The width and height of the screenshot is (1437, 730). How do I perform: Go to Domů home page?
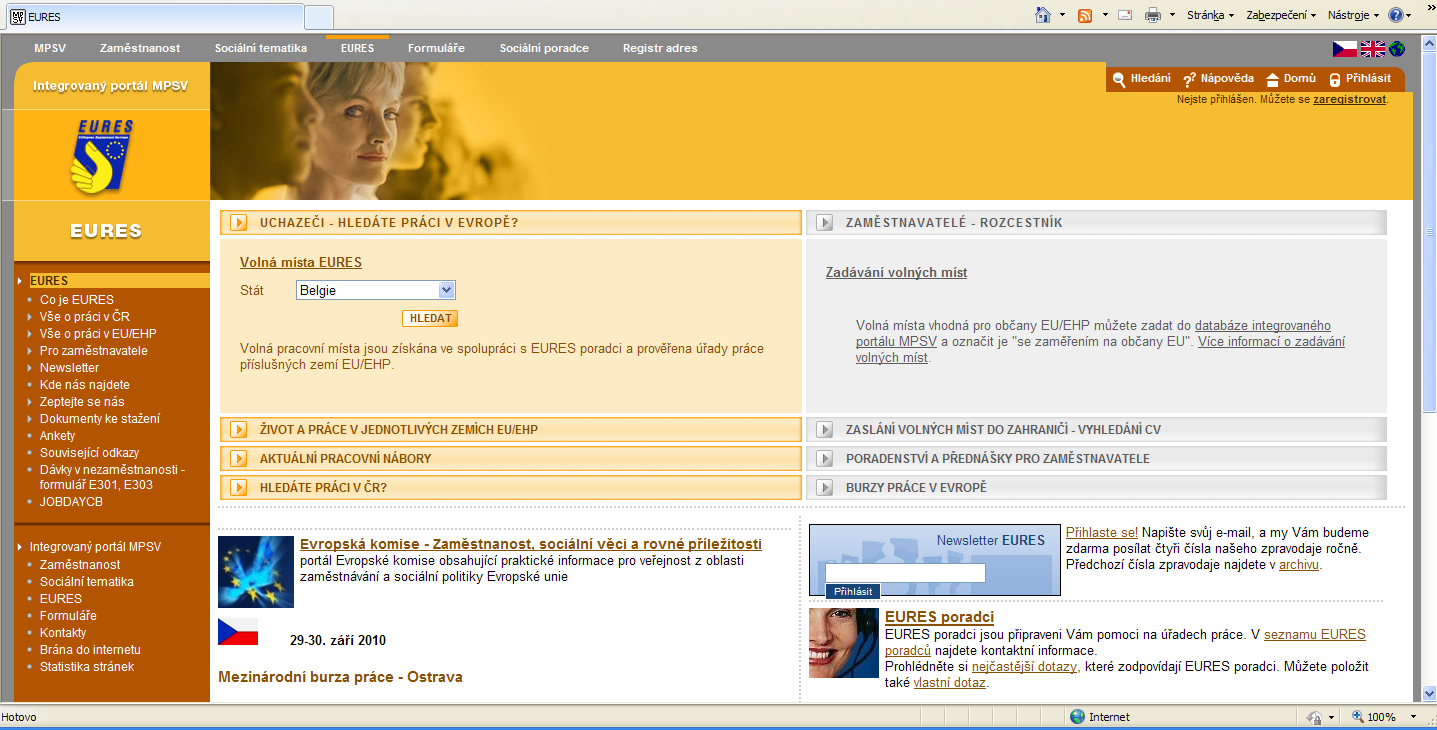(1291, 78)
